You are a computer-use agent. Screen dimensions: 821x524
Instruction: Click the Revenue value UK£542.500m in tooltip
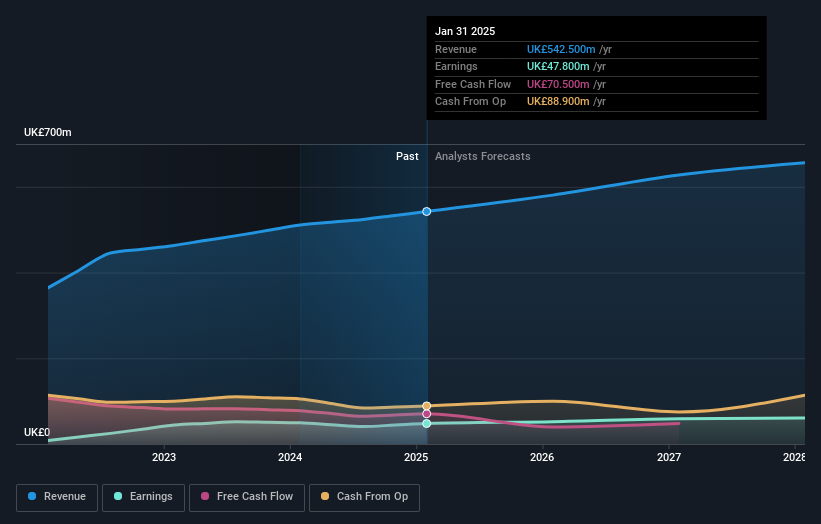coord(561,49)
